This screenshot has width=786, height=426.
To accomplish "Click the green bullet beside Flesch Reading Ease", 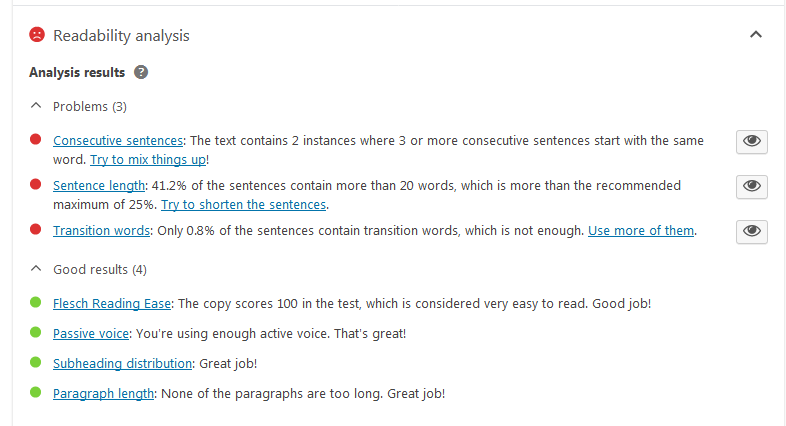I will 36,302.
